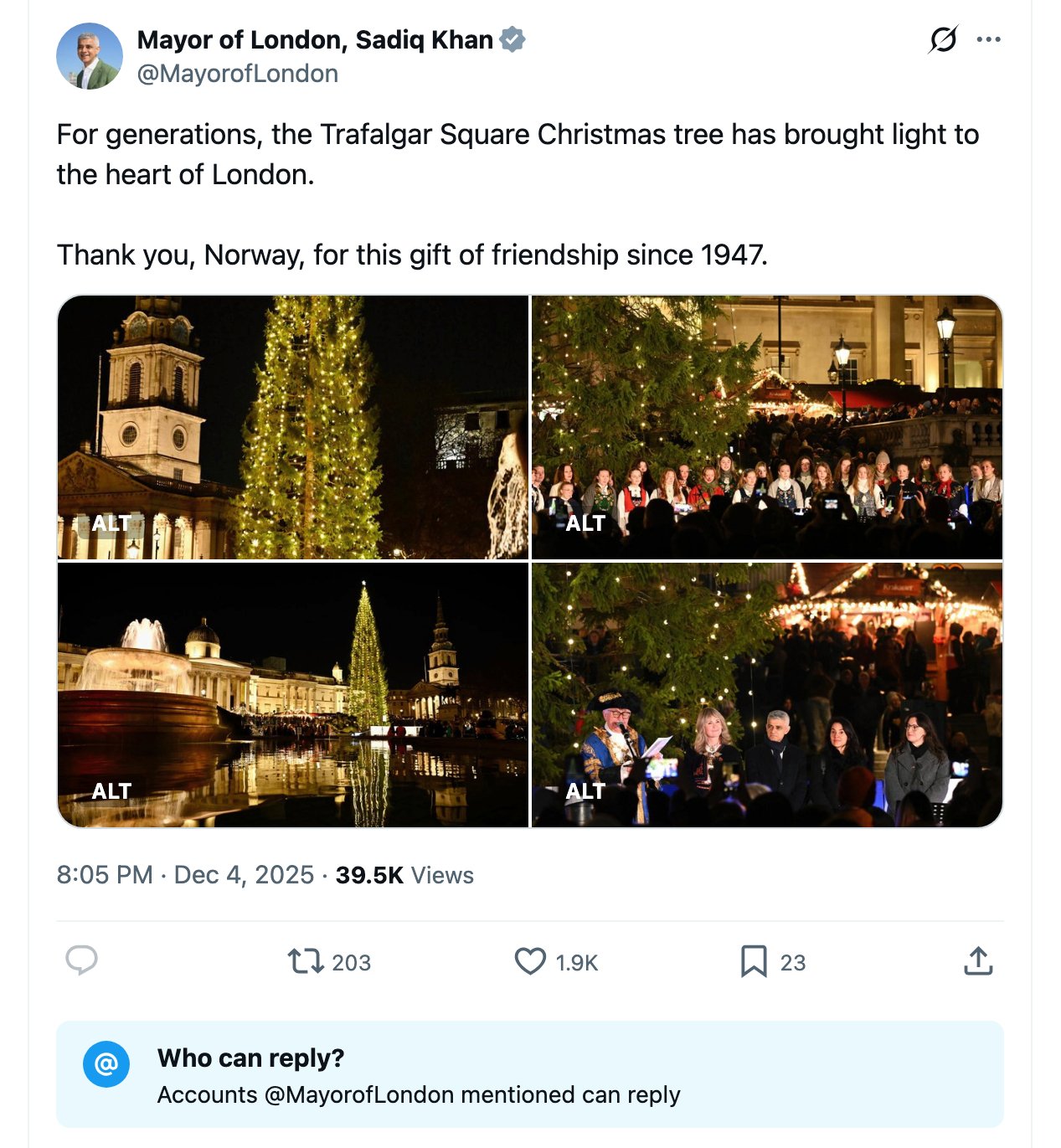Viewport: 1061px width, 1148px height.
Task: Show ALT text on the speech photo
Action: coord(585,791)
